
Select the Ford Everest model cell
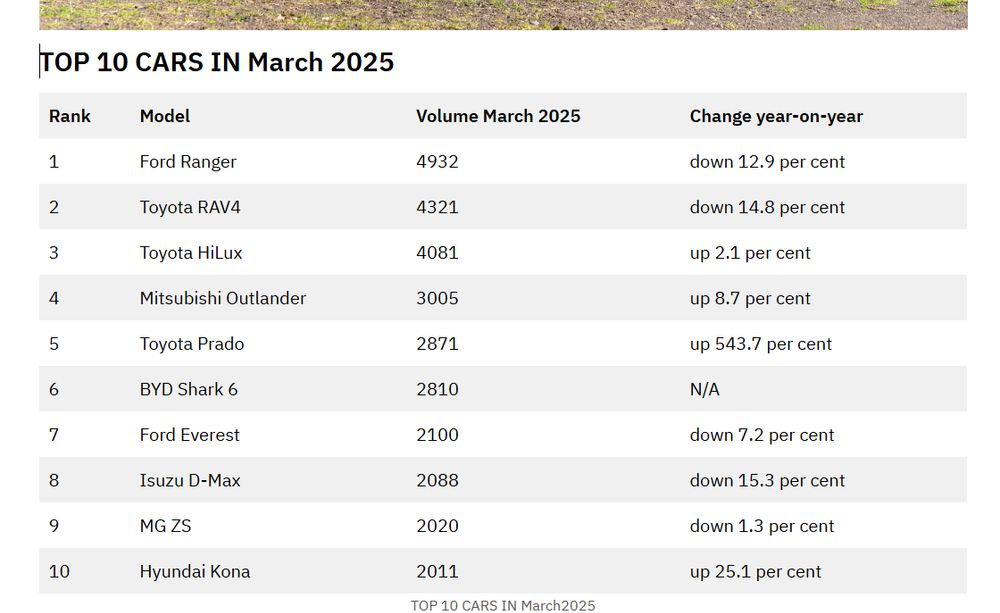pos(189,435)
